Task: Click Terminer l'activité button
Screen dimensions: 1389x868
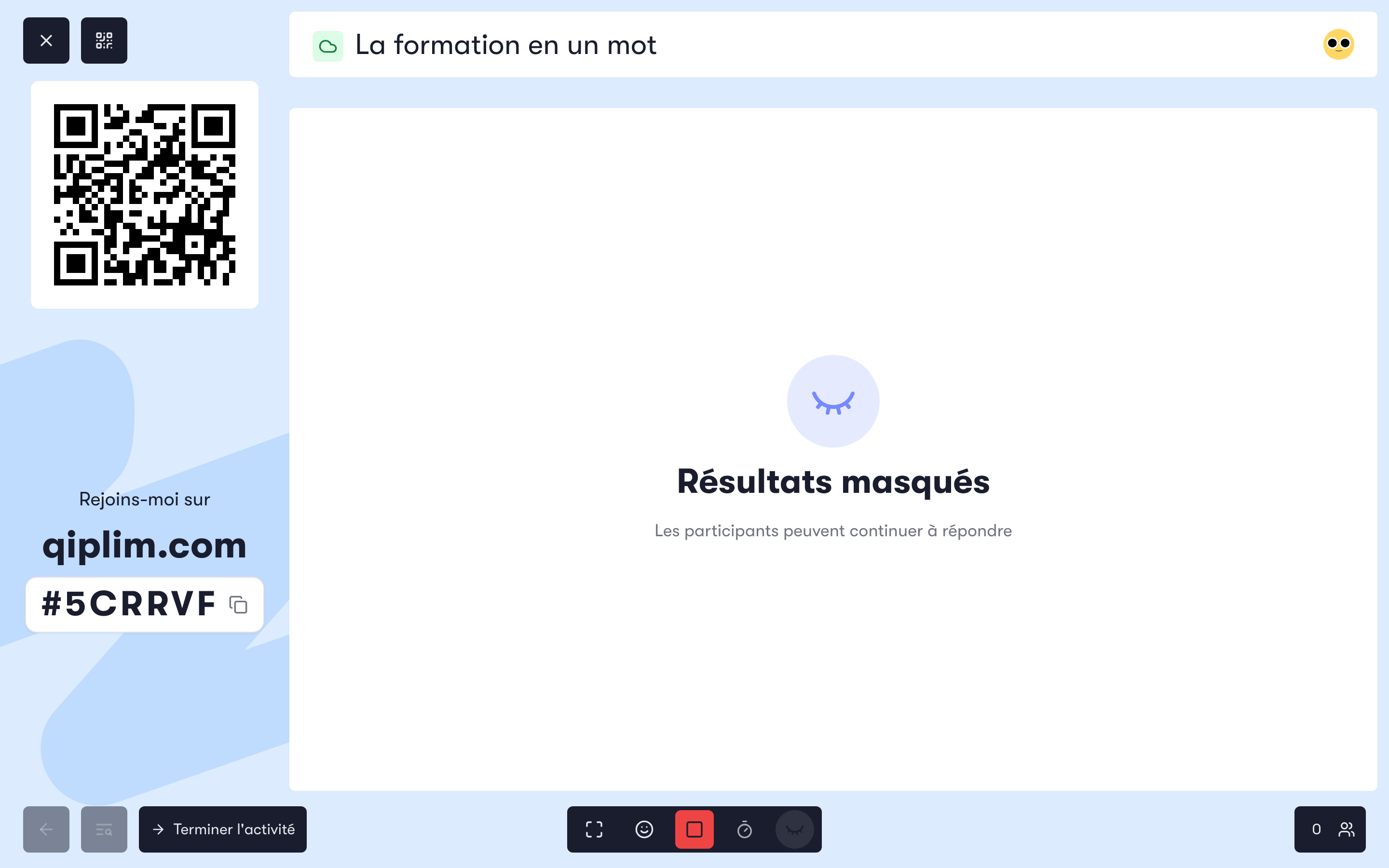Action: (223, 829)
